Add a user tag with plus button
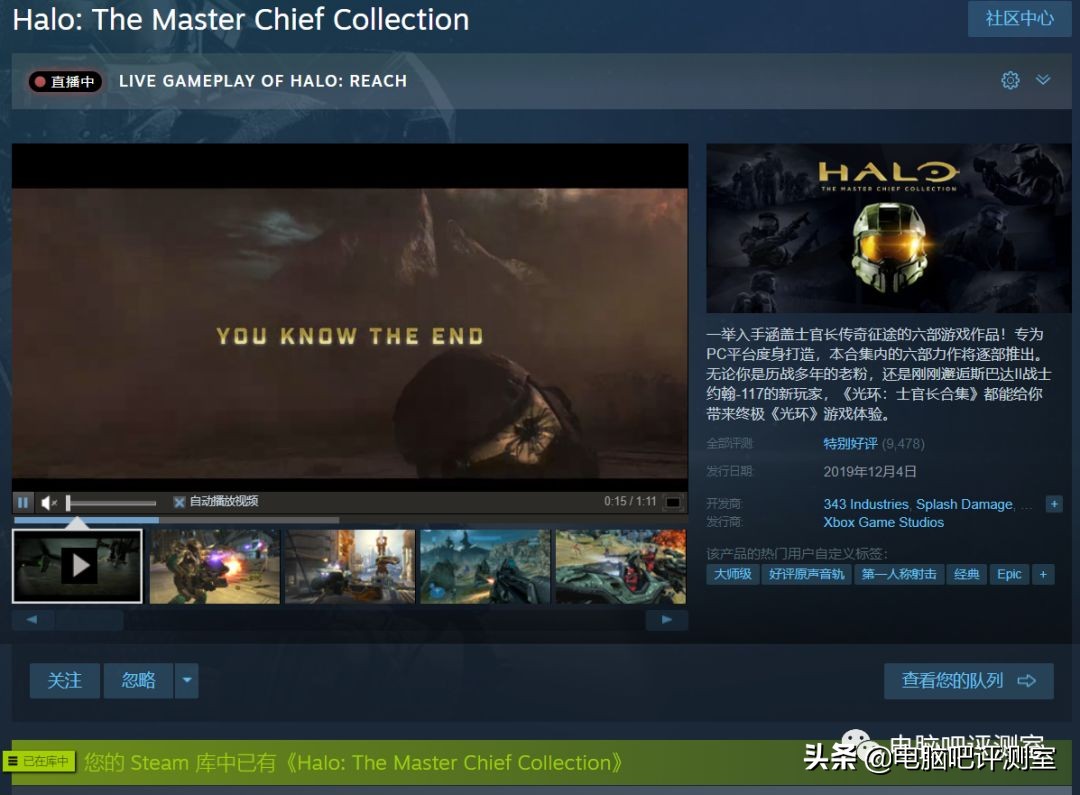 (1043, 575)
